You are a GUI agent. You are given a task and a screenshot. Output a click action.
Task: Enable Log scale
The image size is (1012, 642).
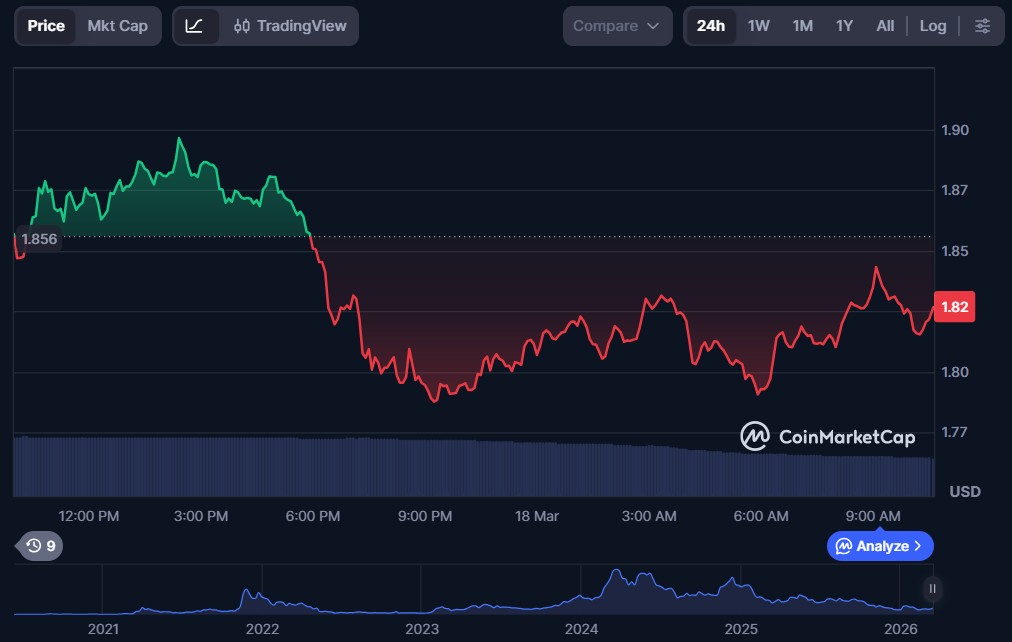click(932, 26)
